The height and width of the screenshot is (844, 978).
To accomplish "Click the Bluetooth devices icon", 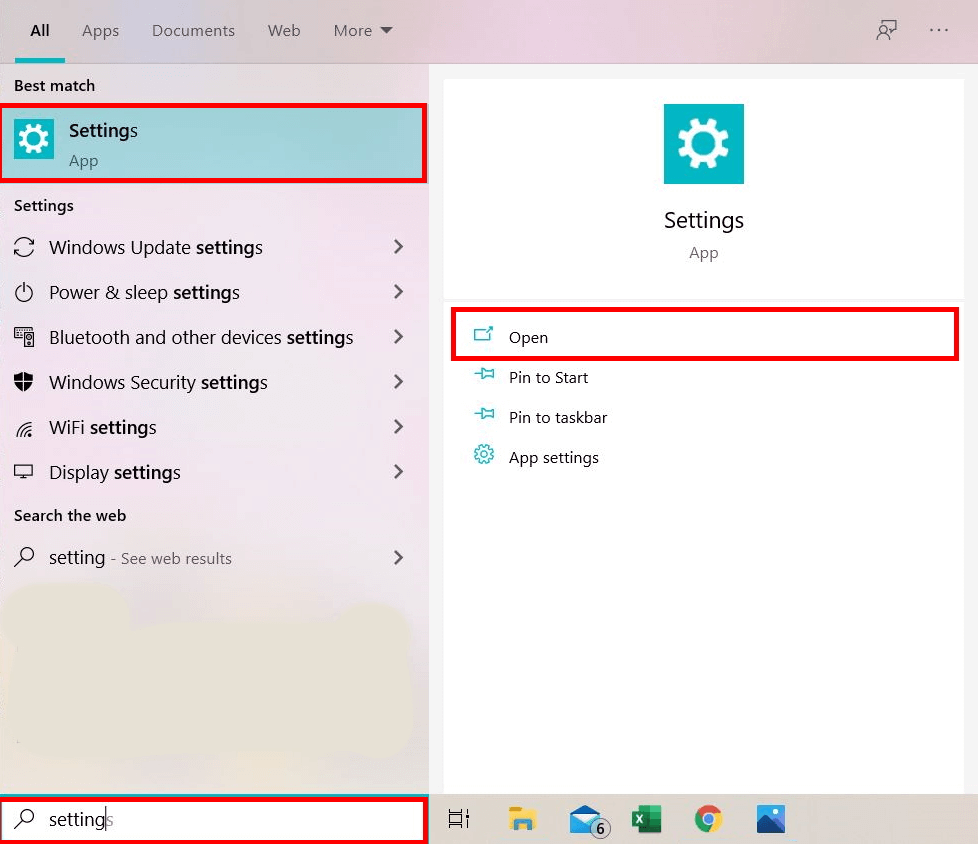I will click(24, 337).
